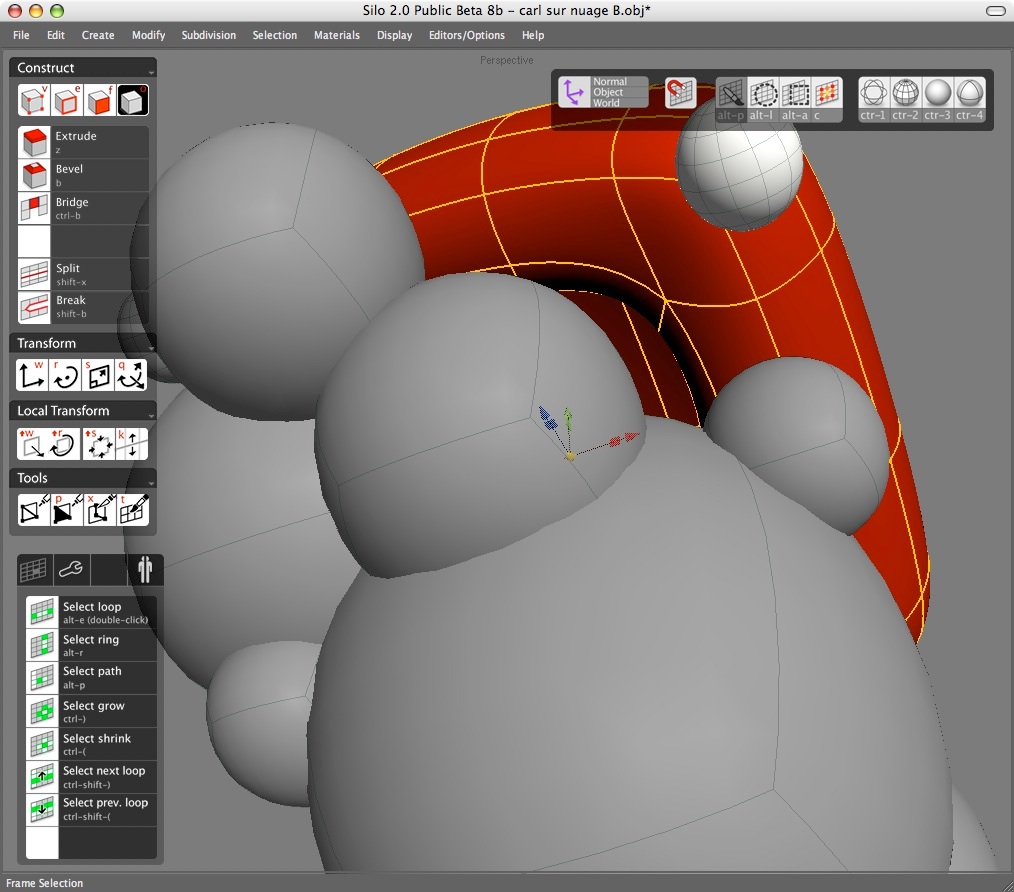This screenshot has height=892, width=1014.
Task: Set manipulator orientation to World
Action: 606,103
